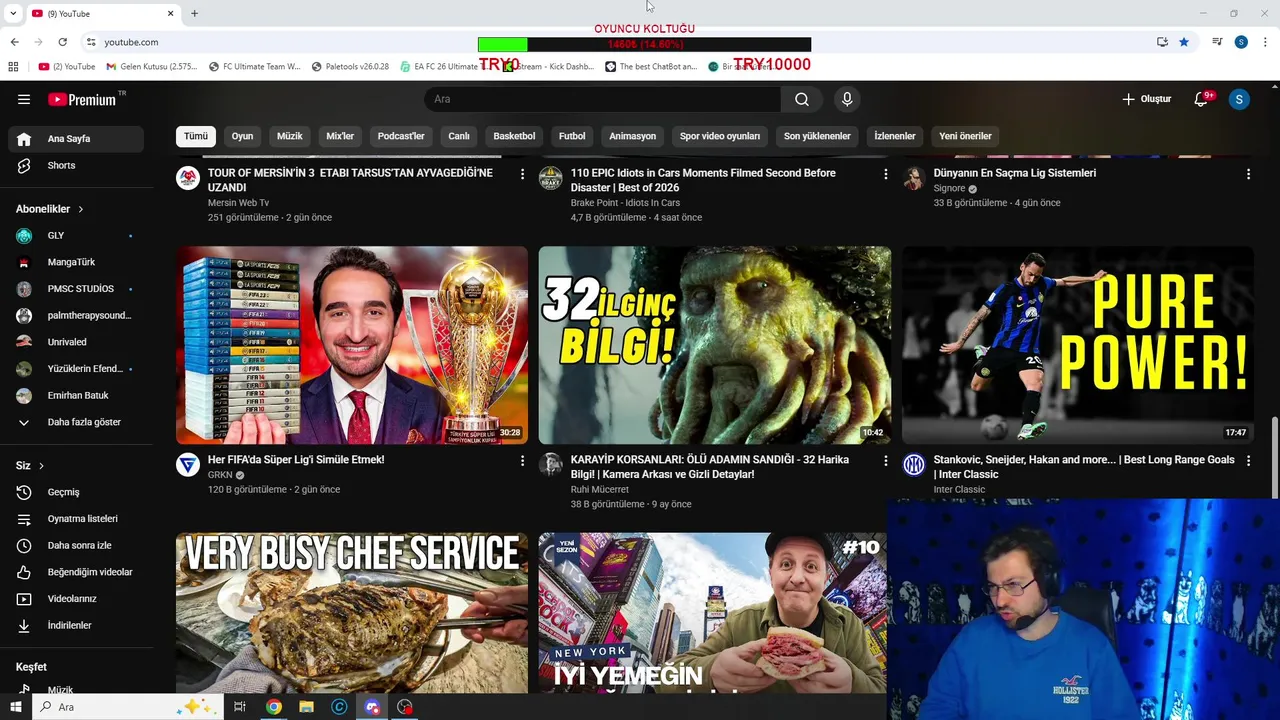Viewport: 1280px width, 720px height.
Task: Open the notifications bell
Action: click(1201, 99)
